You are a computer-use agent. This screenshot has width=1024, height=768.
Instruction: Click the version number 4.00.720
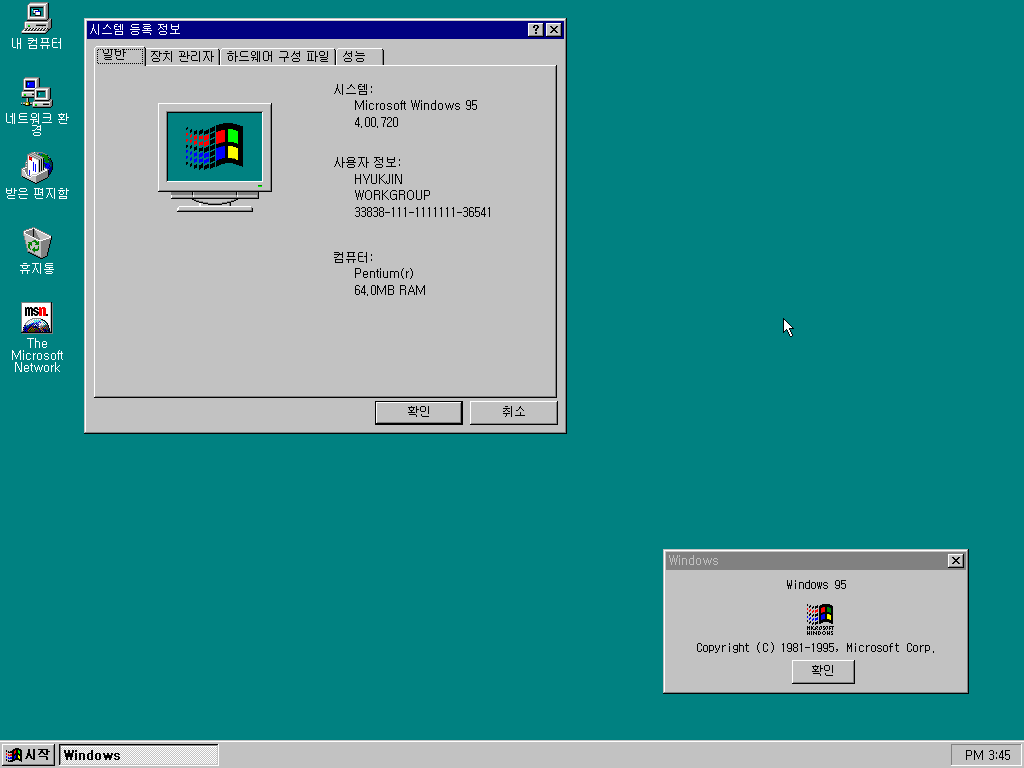coord(376,122)
